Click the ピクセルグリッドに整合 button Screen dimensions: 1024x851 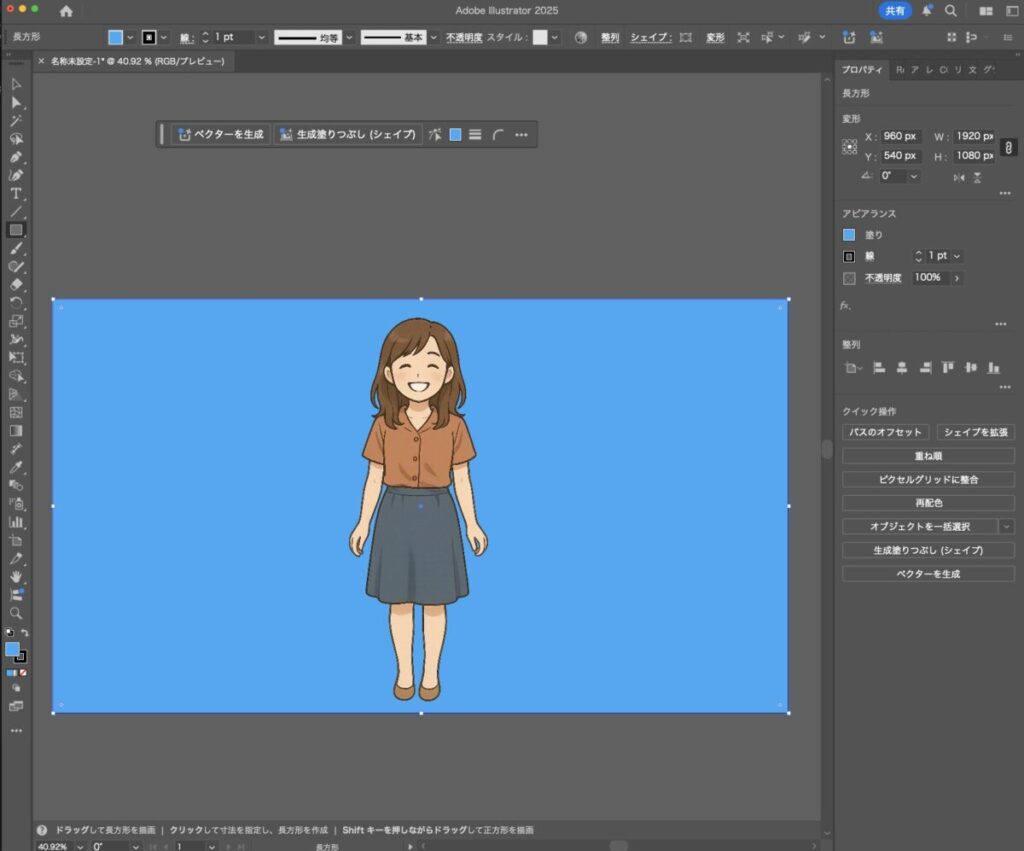point(928,479)
